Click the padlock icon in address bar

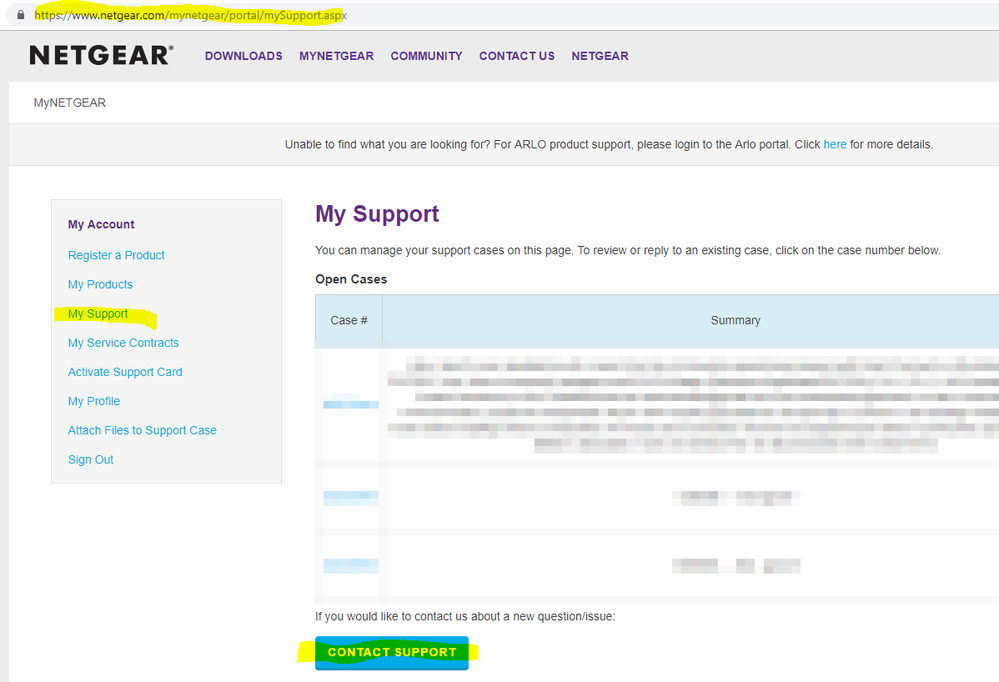pyautogui.click(x=20, y=15)
